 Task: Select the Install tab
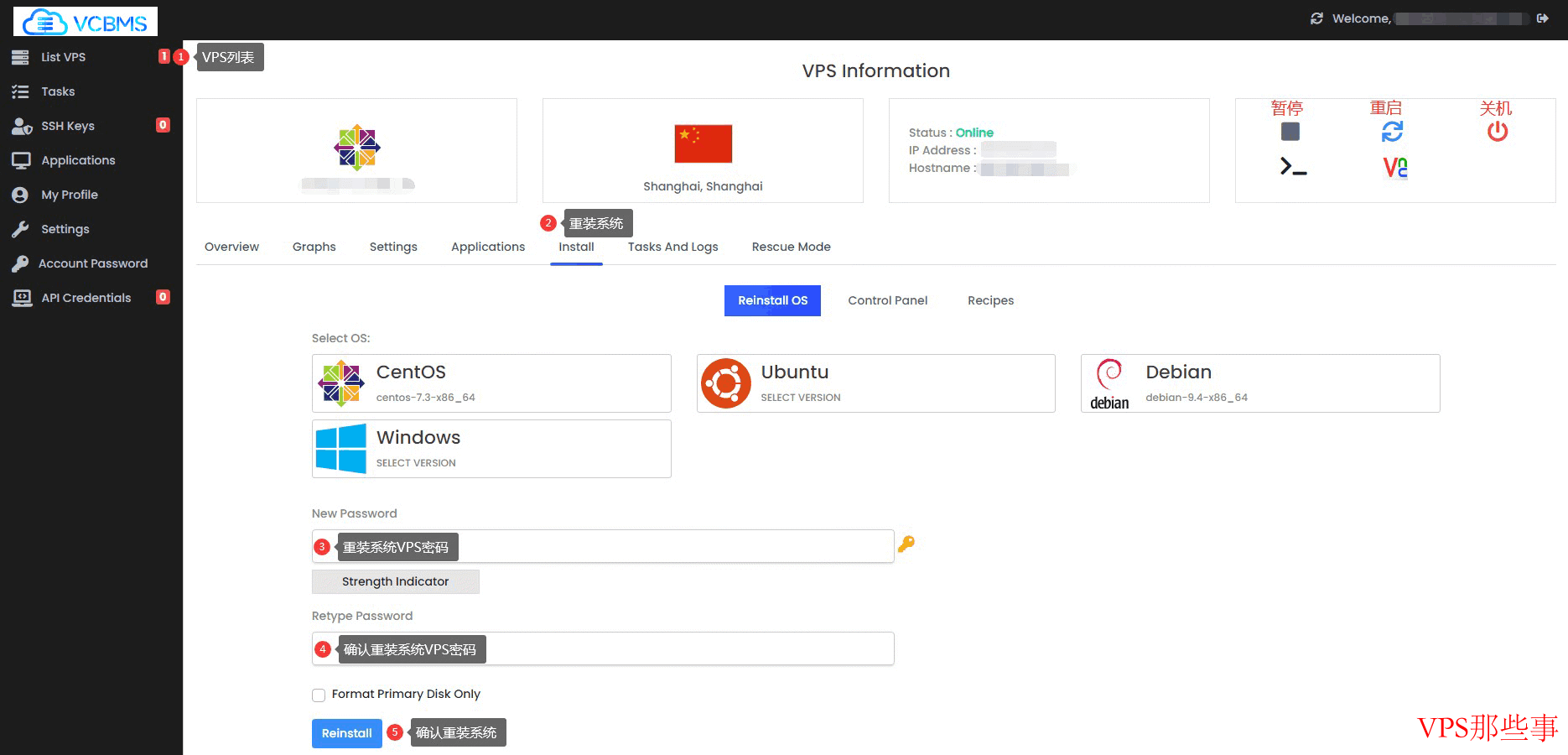577,247
